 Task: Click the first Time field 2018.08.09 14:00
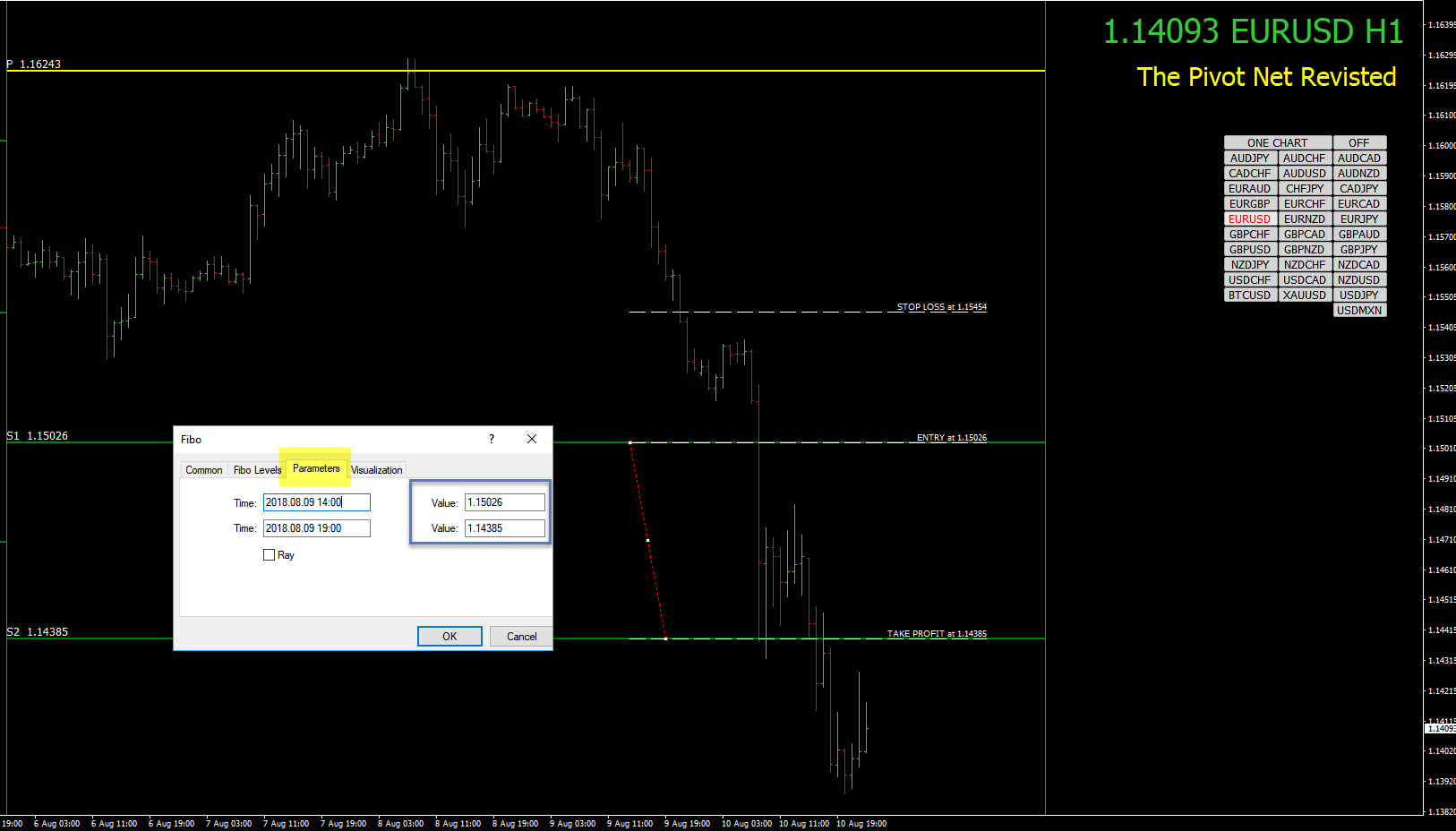[316, 502]
